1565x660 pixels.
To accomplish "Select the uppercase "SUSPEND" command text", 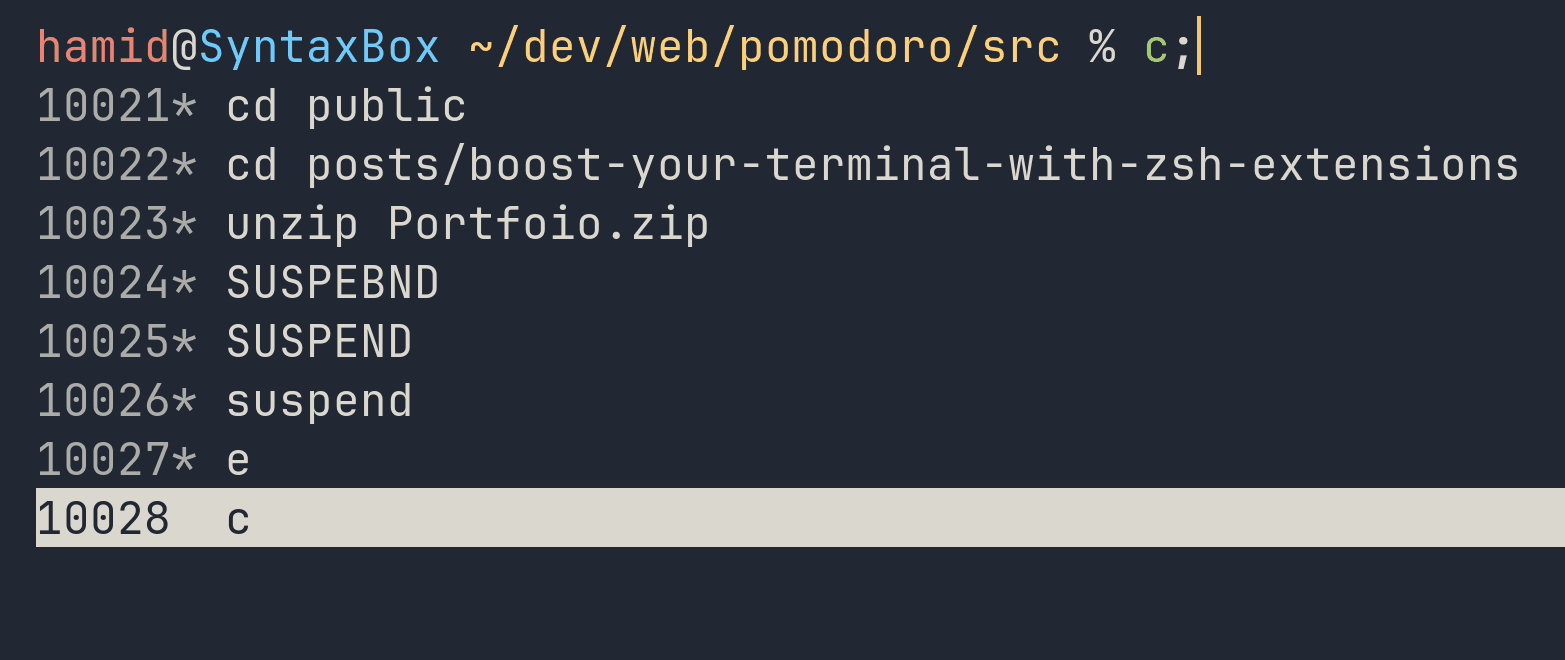I will 319,342.
